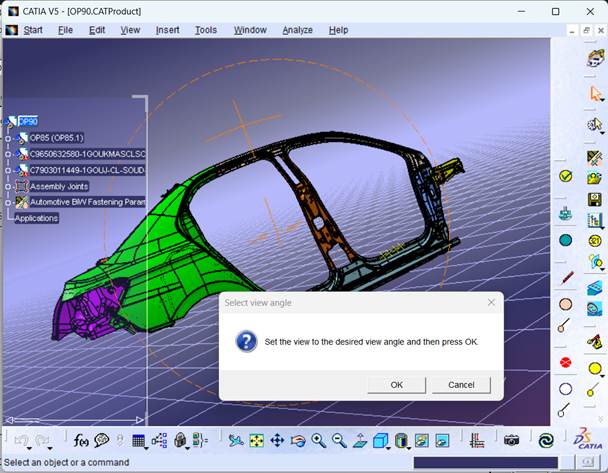This screenshot has width=608, height=473.
Task: Click the Capture camera icon
Action: click(511, 440)
